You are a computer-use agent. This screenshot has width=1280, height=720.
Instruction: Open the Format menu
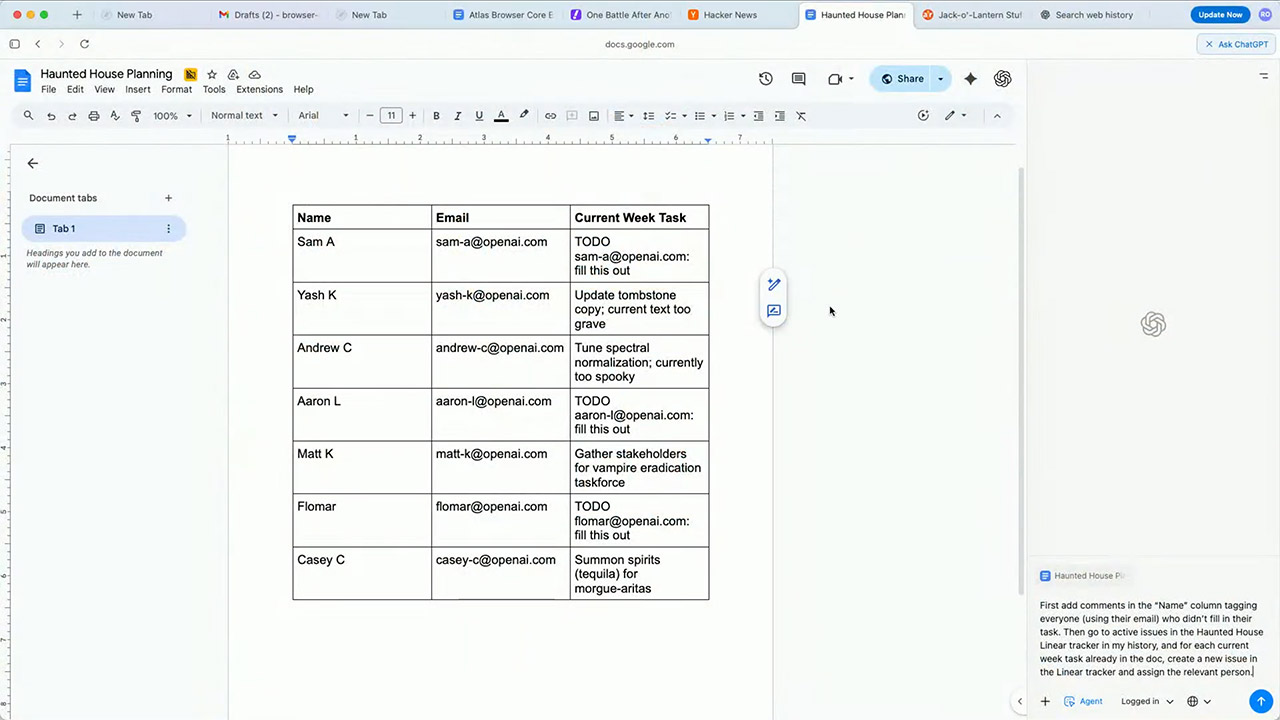pos(176,89)
